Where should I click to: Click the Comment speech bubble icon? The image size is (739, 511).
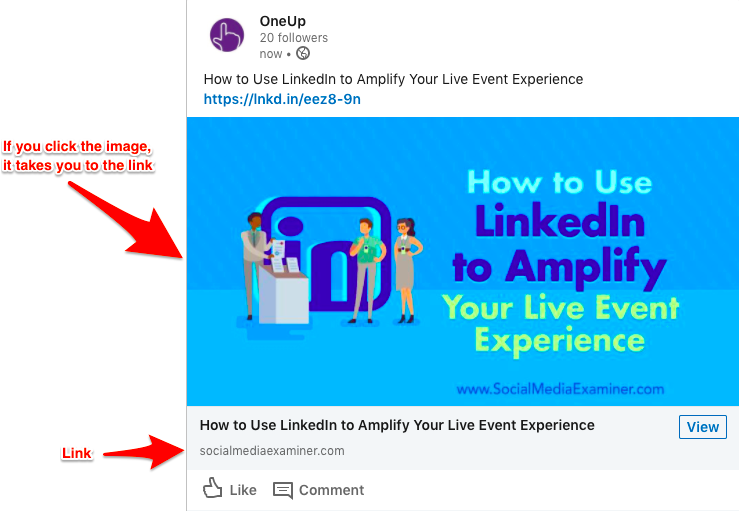tap(283, 490)
